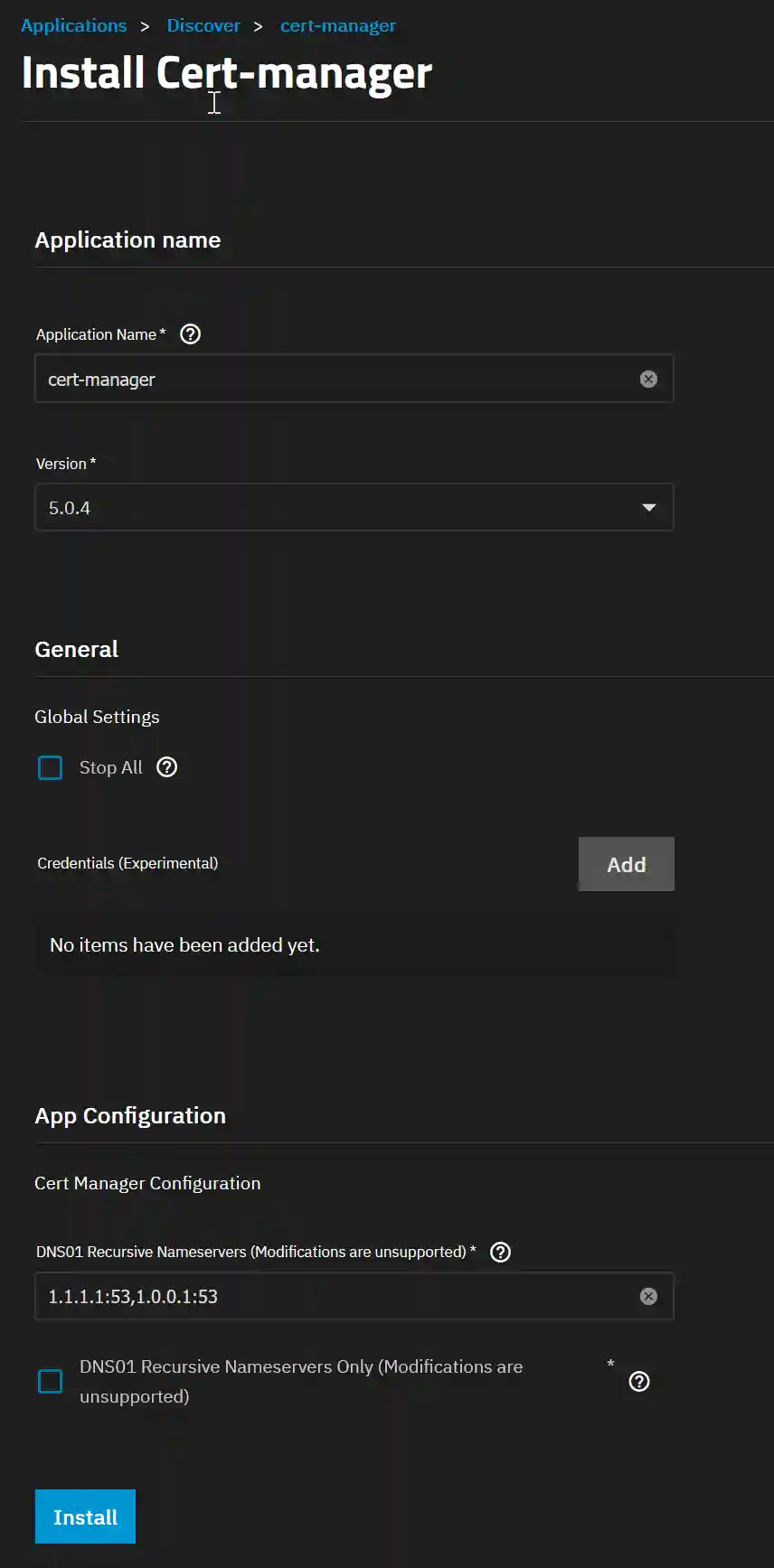The height and width of the screenshot is (1568, 774).
Task: Click the Install button
Action: point(85,1516)
